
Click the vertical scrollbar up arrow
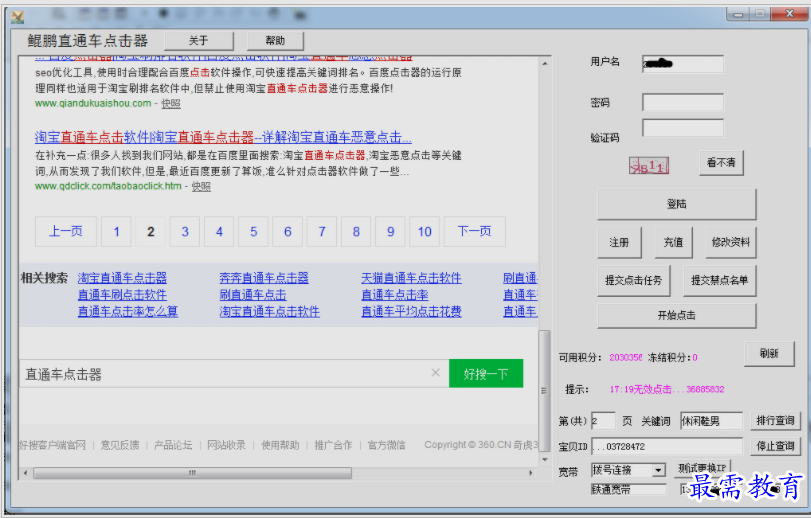[x=545, y=64]
